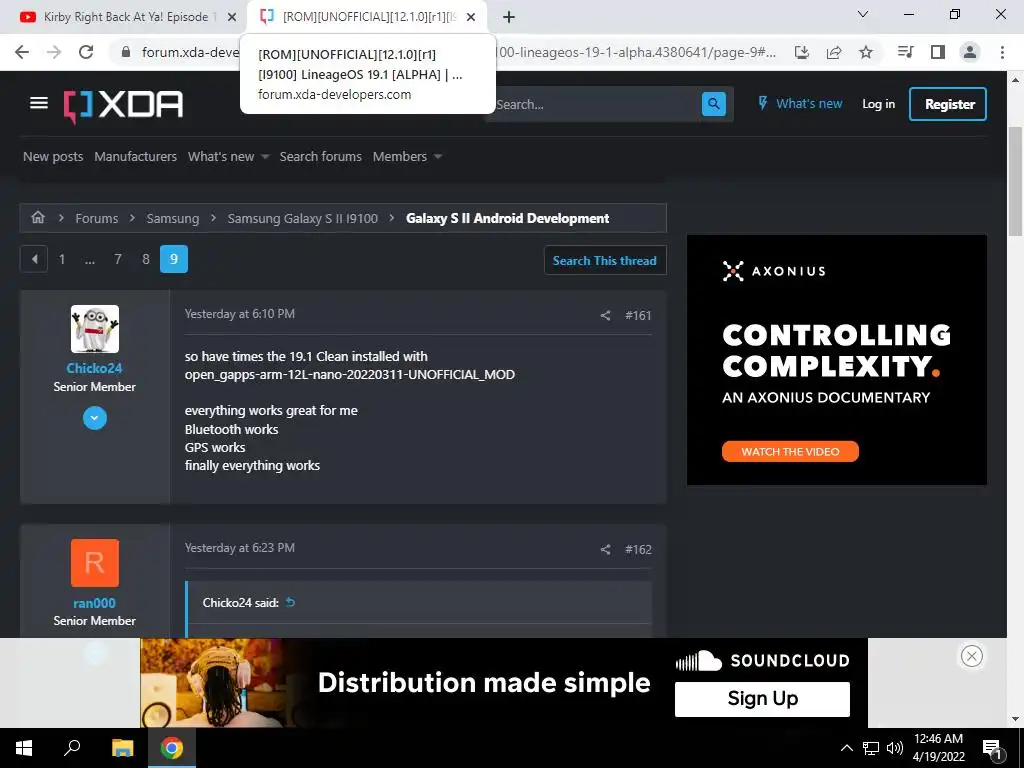Screen dimensions: 1024x768
Task: Open a new browser tab
Action: click(x=509, y=17)
